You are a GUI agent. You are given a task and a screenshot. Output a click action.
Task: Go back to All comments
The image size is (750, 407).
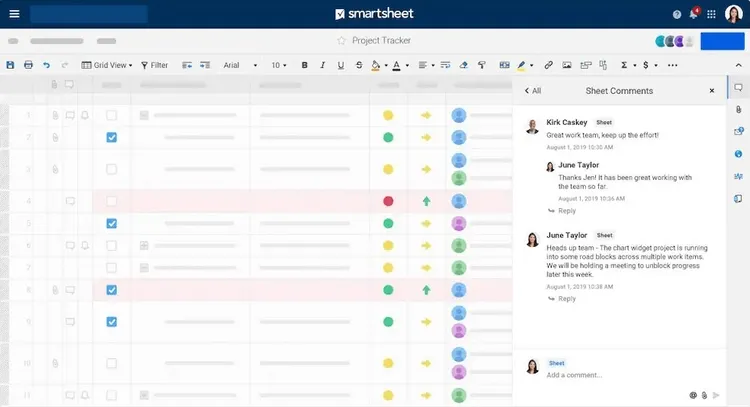pyautogui.click(x=532, y=91)
